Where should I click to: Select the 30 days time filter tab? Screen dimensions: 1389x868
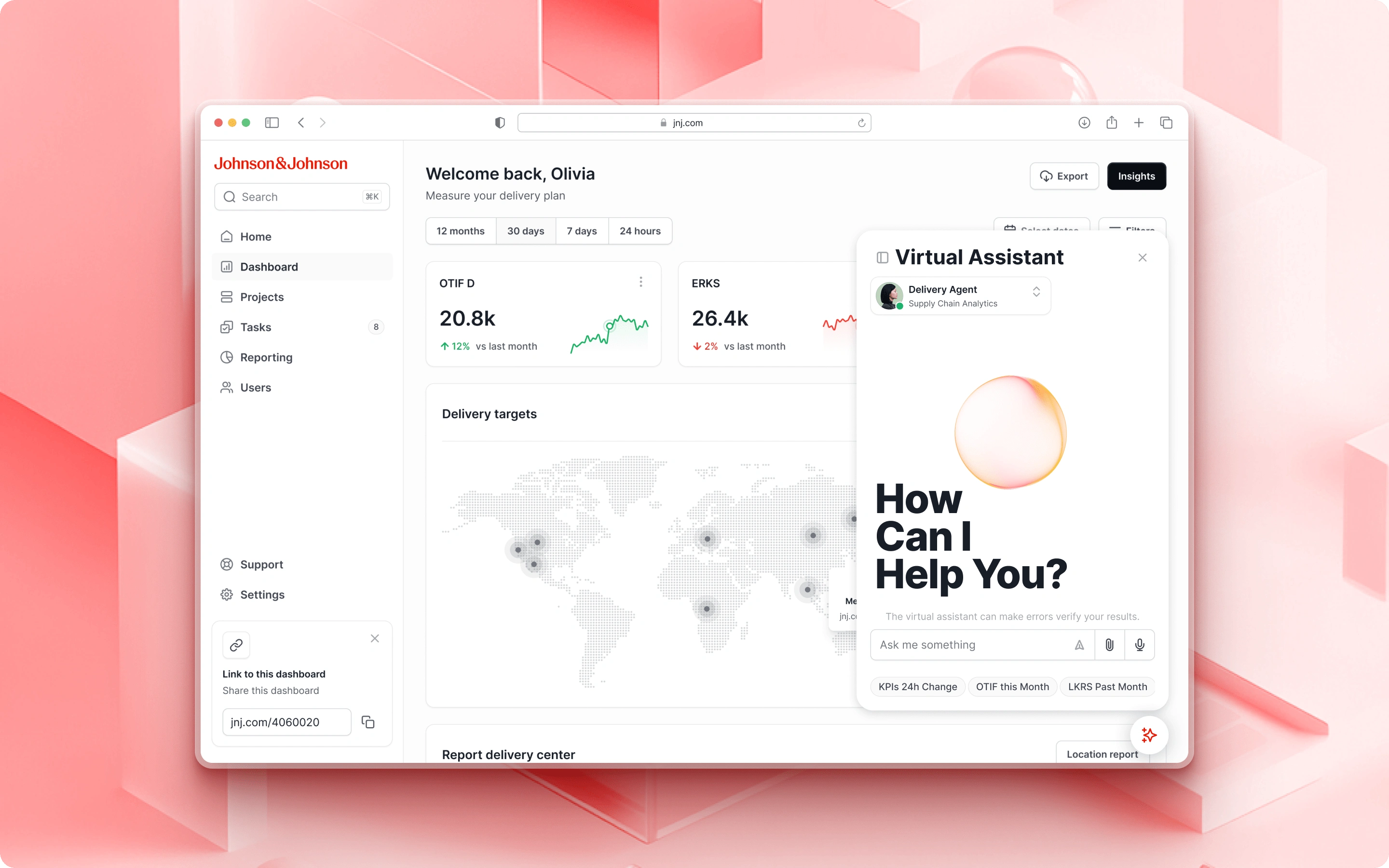(x=525, y=231)
